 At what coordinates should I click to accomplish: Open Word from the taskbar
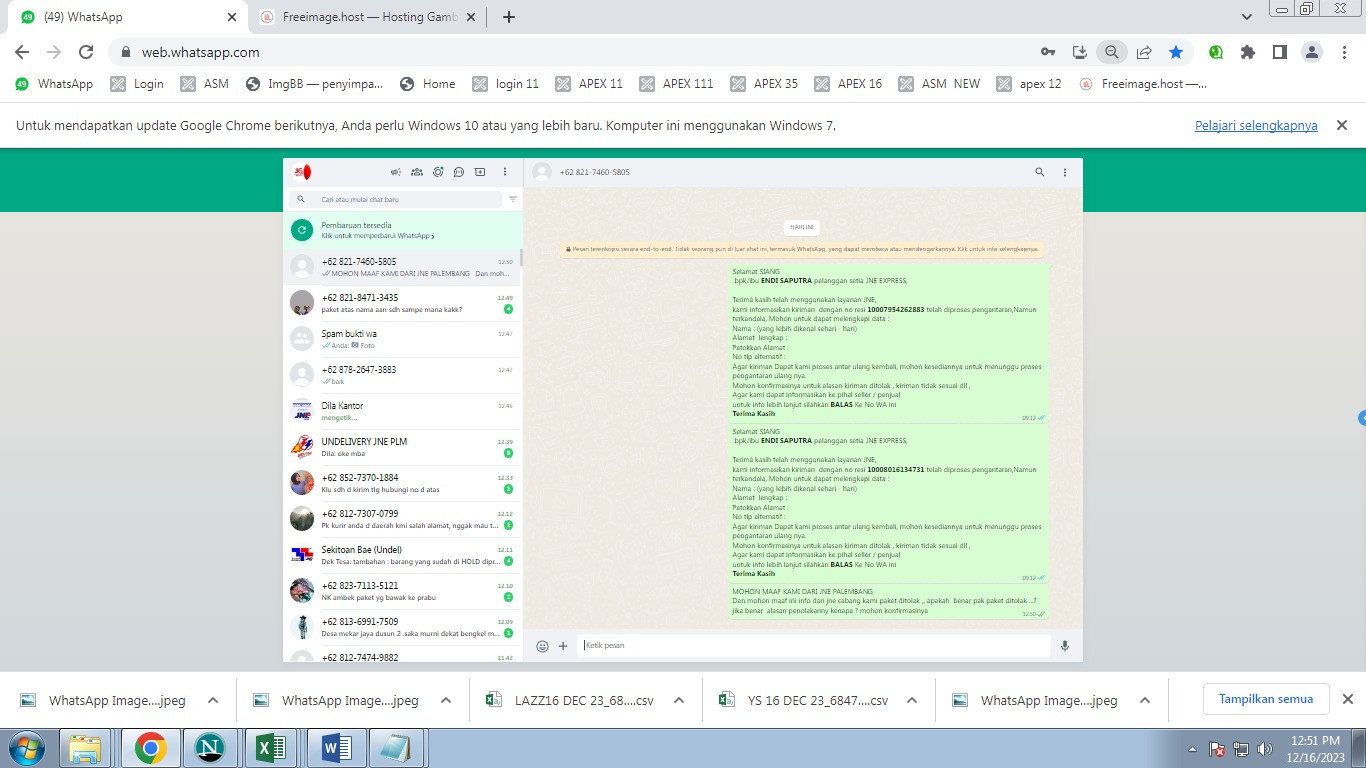coord(334,748)
